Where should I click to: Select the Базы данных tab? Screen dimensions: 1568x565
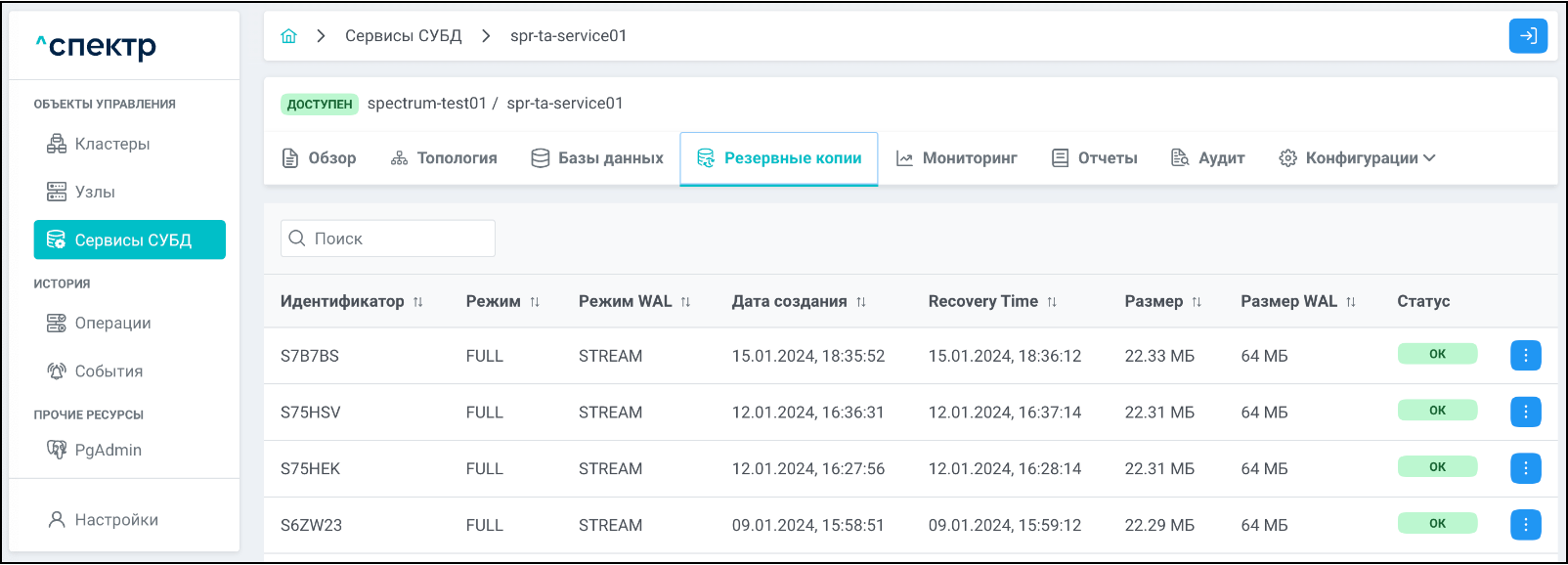point(597,158)
